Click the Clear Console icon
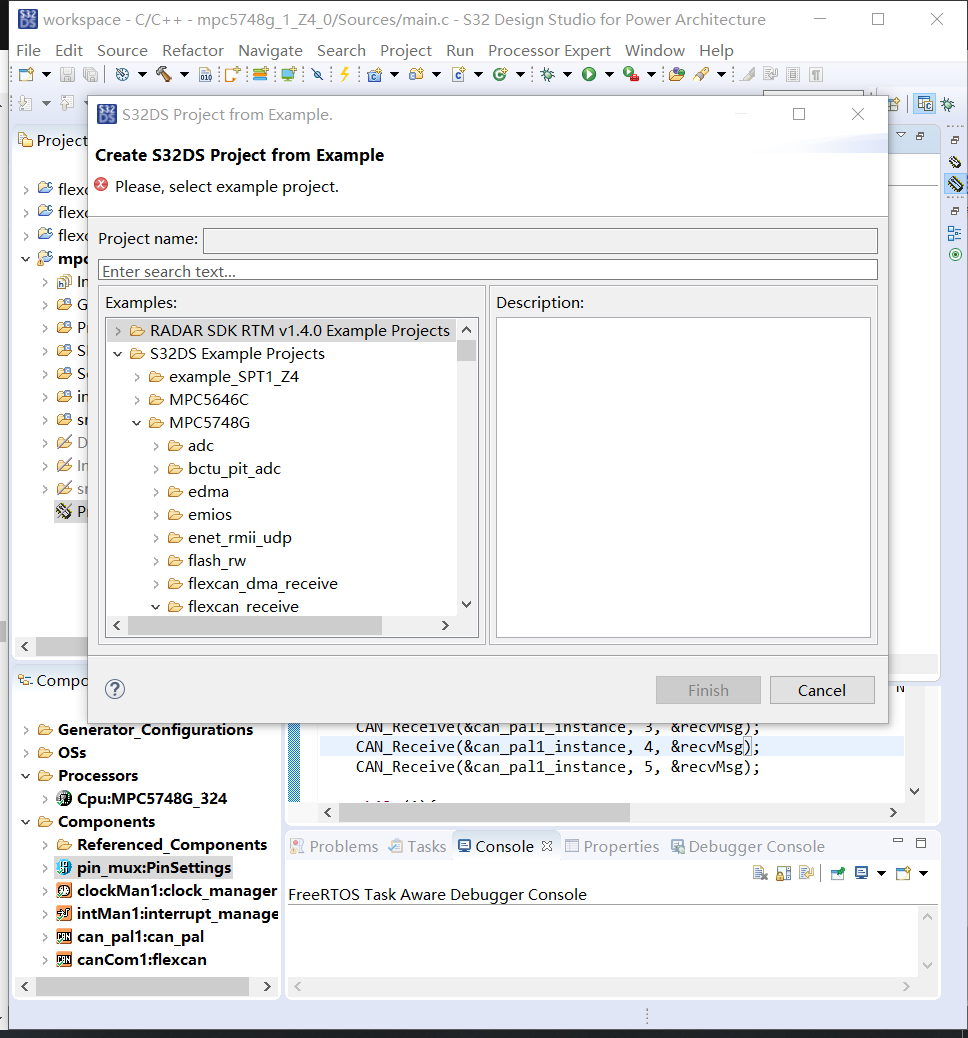968x1038 pixels. (x=760, y=873)
